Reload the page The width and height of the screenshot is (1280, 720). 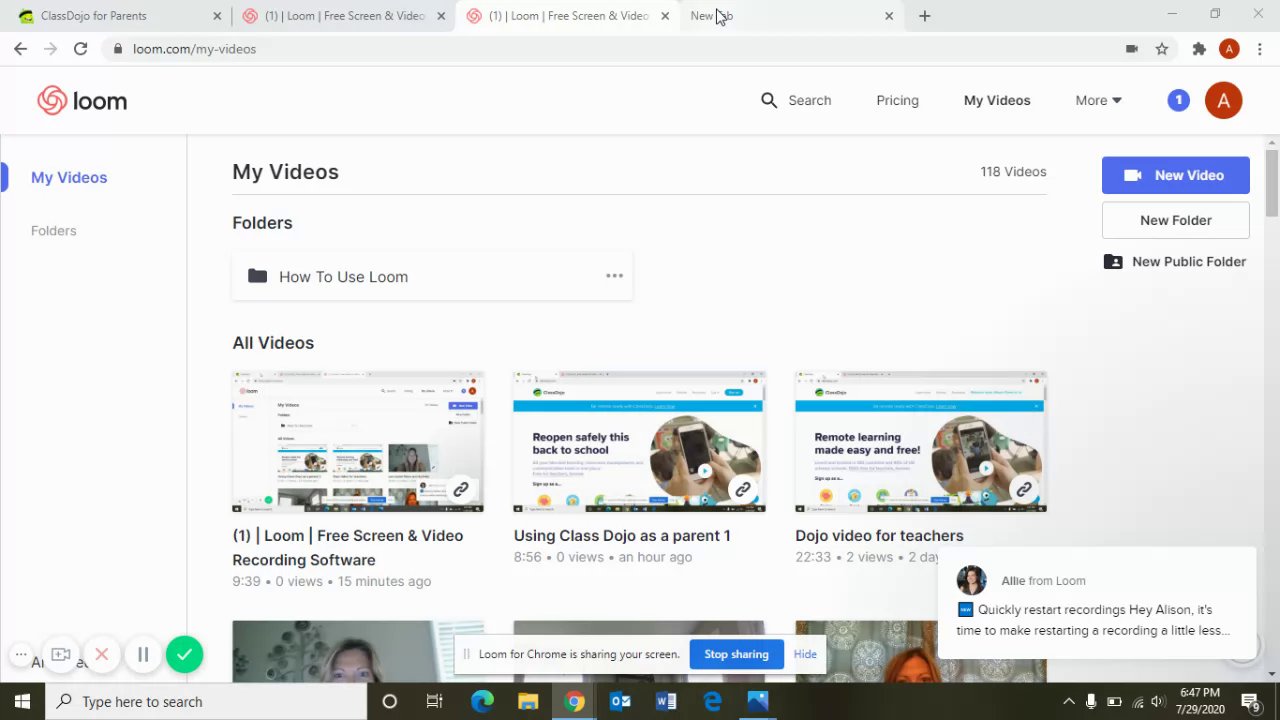[80, 48]
